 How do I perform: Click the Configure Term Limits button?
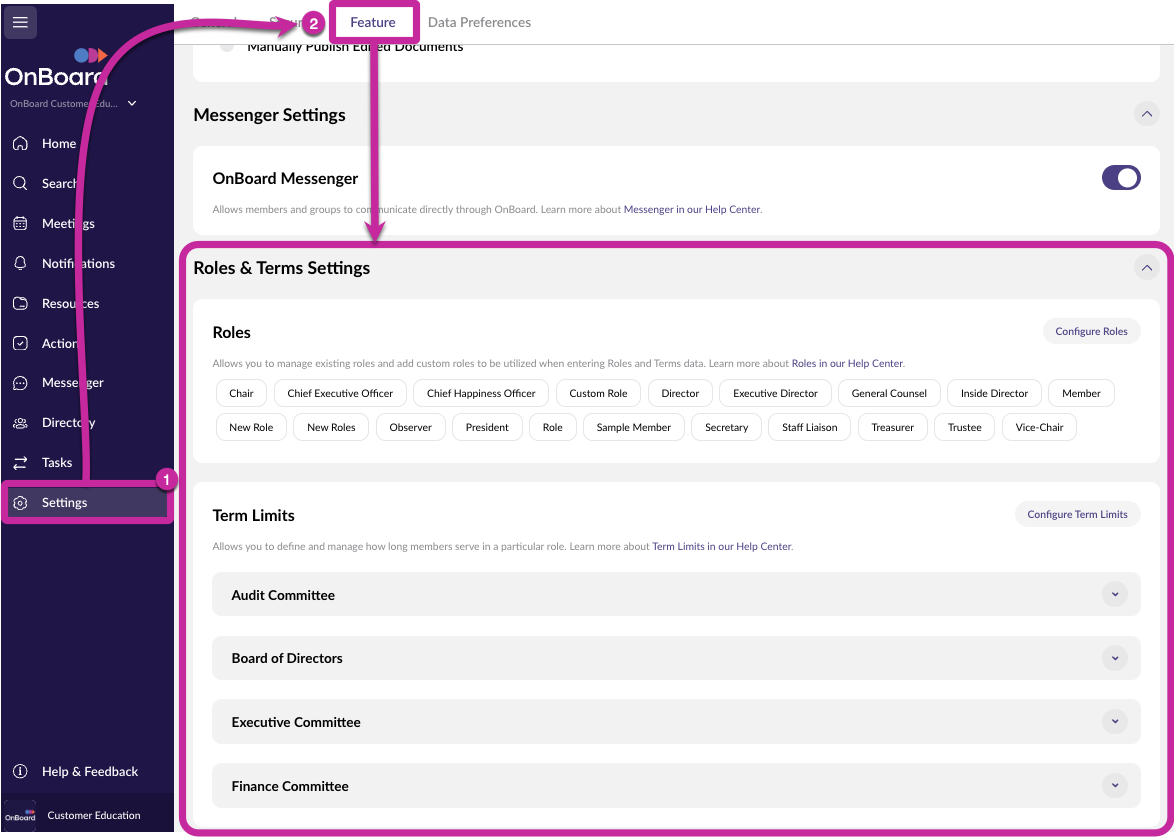1077,514
